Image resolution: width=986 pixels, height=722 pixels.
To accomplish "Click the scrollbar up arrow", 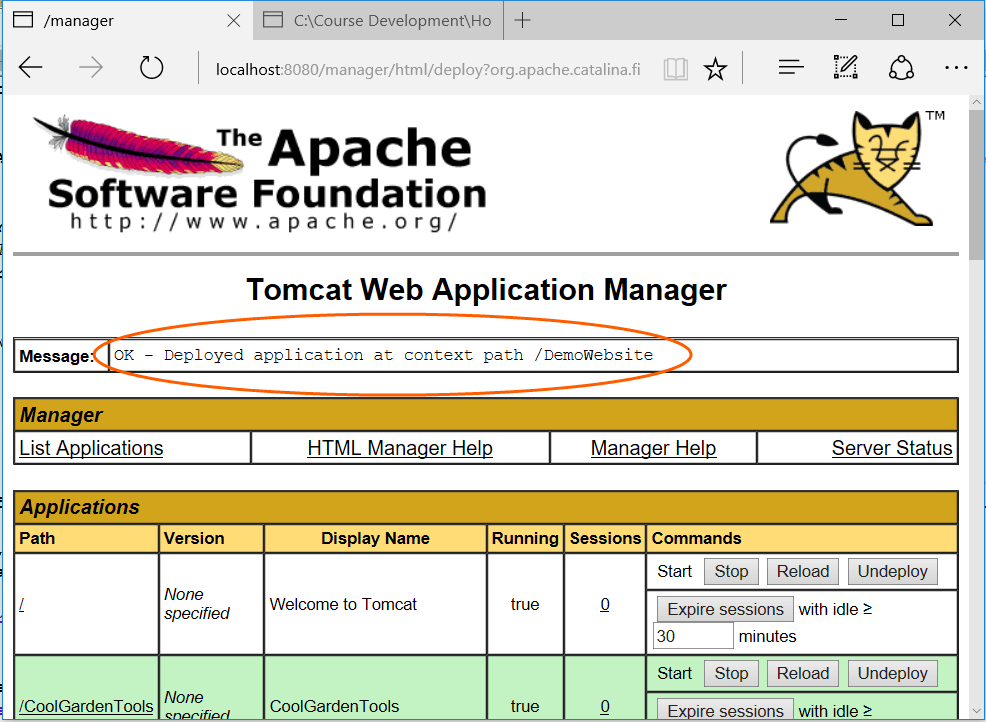I will coord(977,102).
